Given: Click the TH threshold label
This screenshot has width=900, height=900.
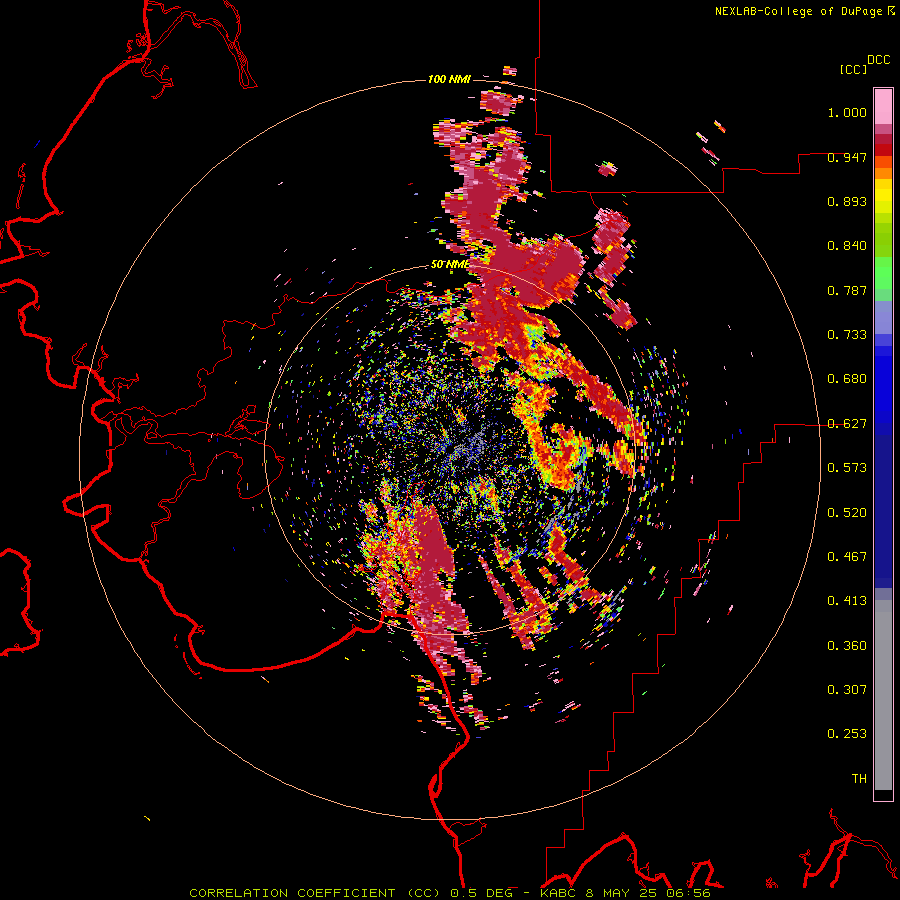Looking at the screenshot, I should pos(859,779).
